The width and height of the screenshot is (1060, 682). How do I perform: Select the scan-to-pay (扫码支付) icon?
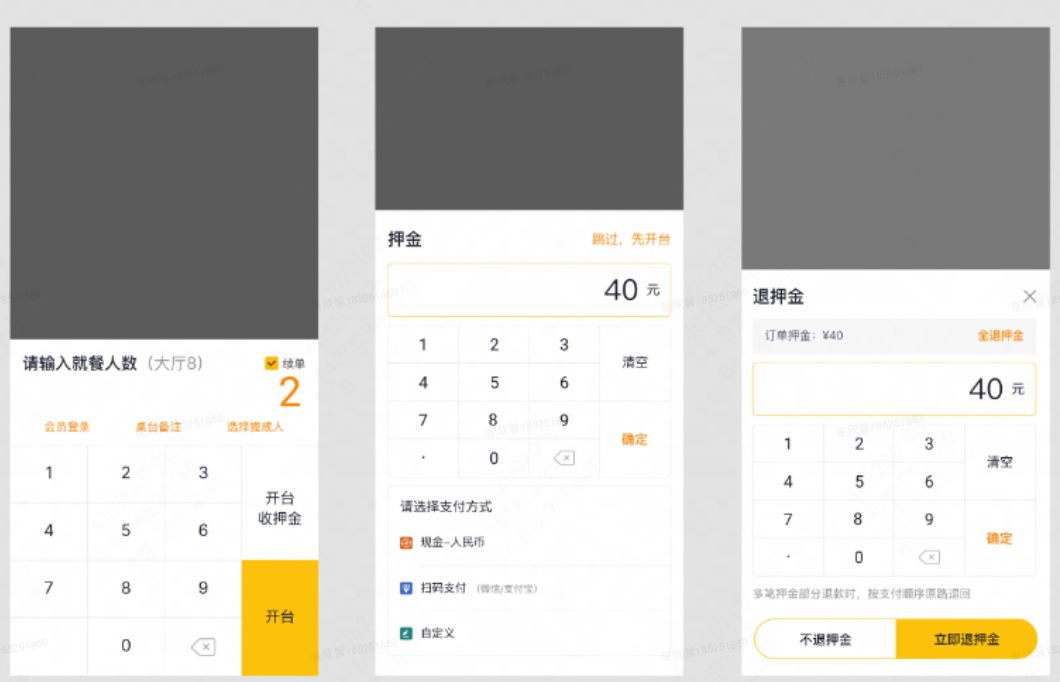point(408,589)
